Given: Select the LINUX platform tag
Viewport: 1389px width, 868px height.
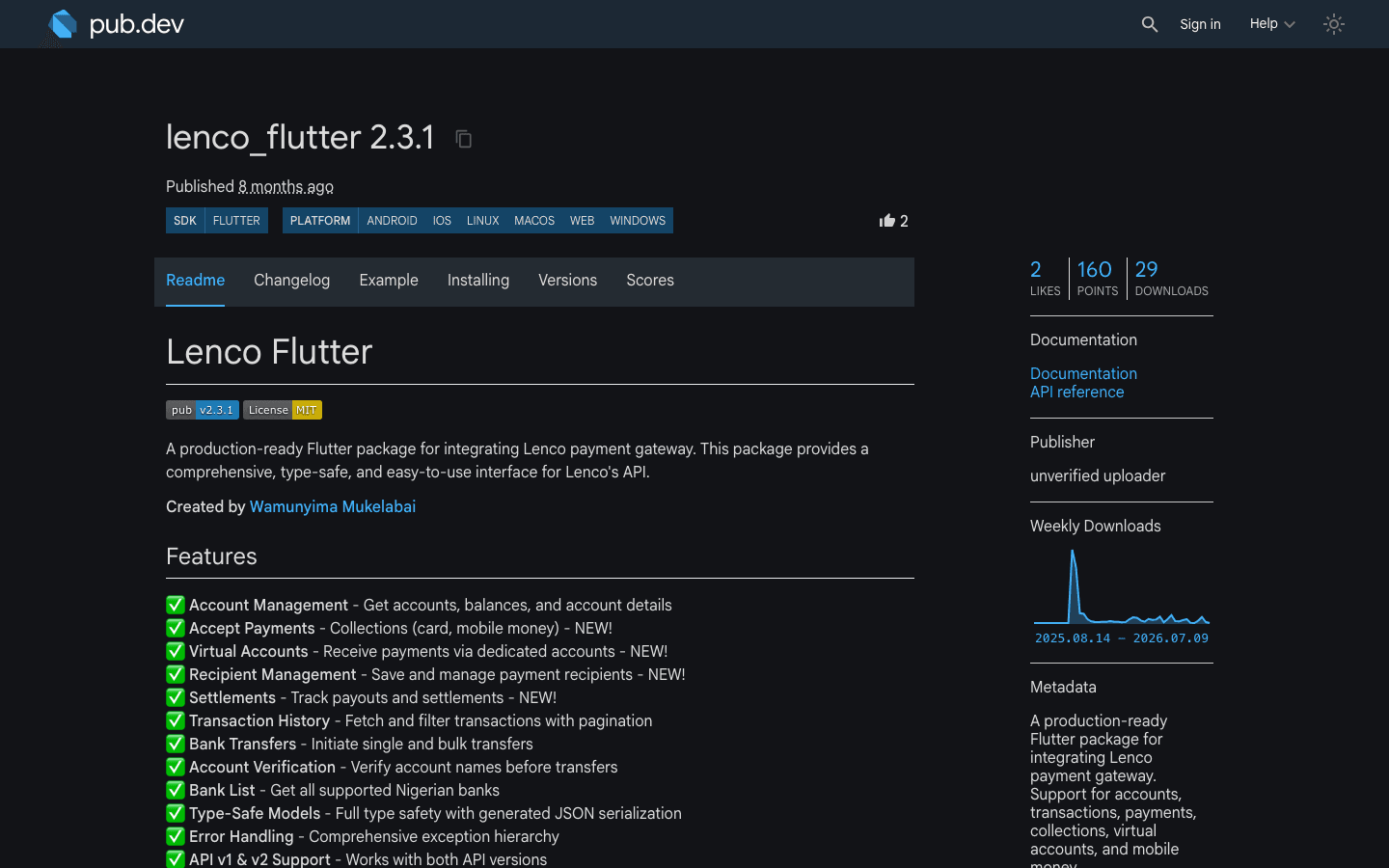Looking at the screenshot, I should pyautogui.click(x=483, y=221).
